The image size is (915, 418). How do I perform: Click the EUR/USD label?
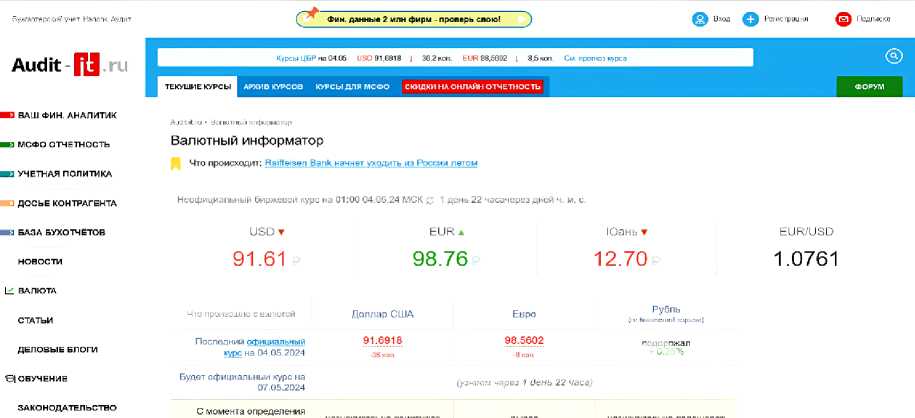coord(806,232)
